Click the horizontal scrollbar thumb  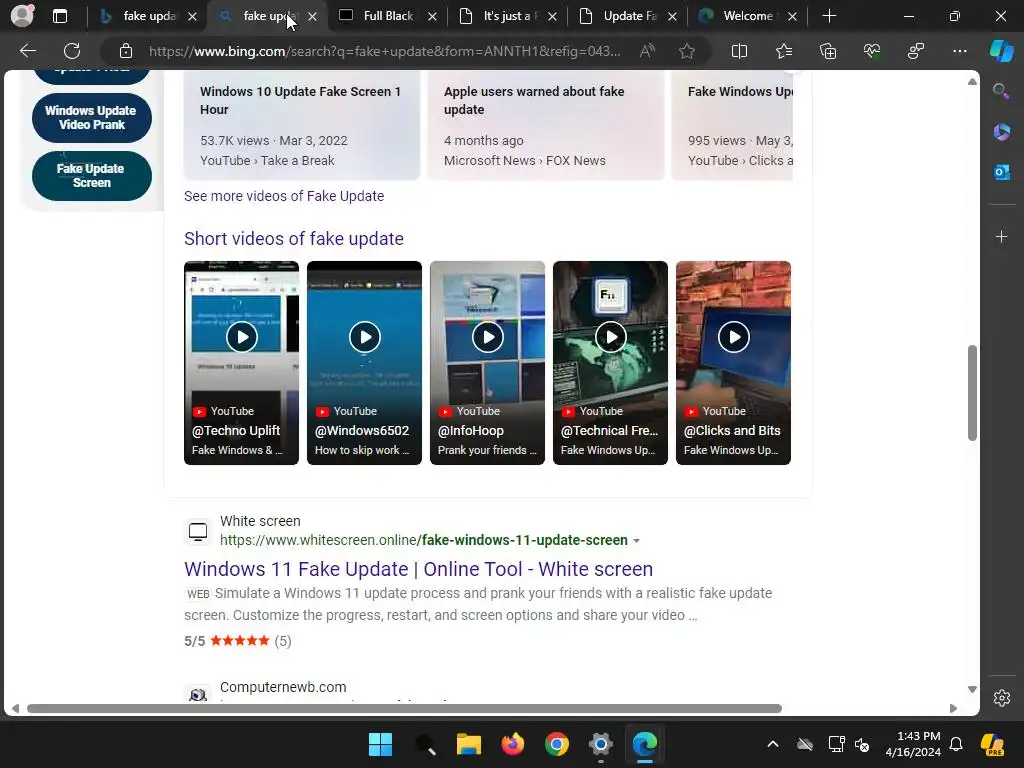click(404, 709)
